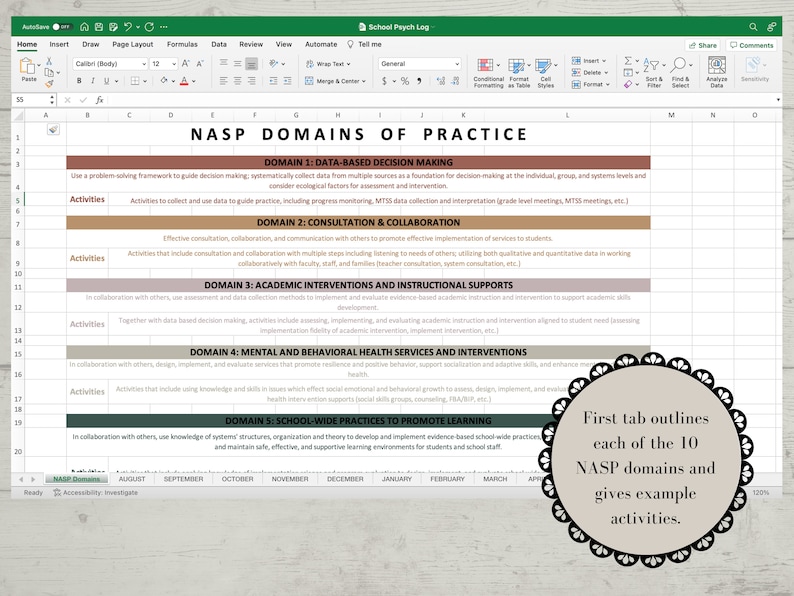Toggle Bold formatting
The width and height of the screenshot is (794, 596).
tap(79, 81)
